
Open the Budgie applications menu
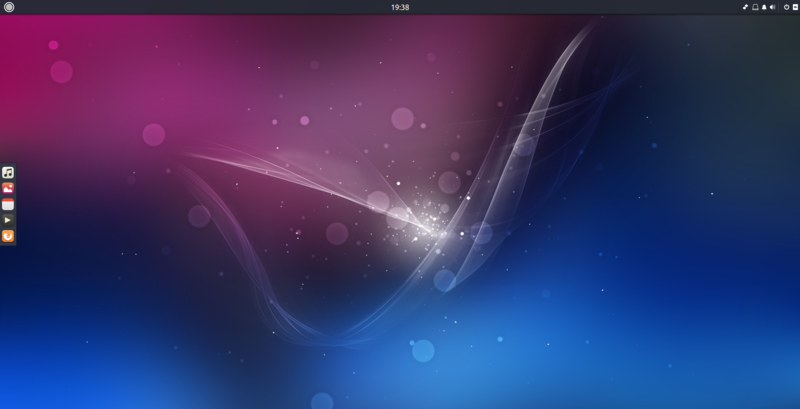click(x=9, y=7)
